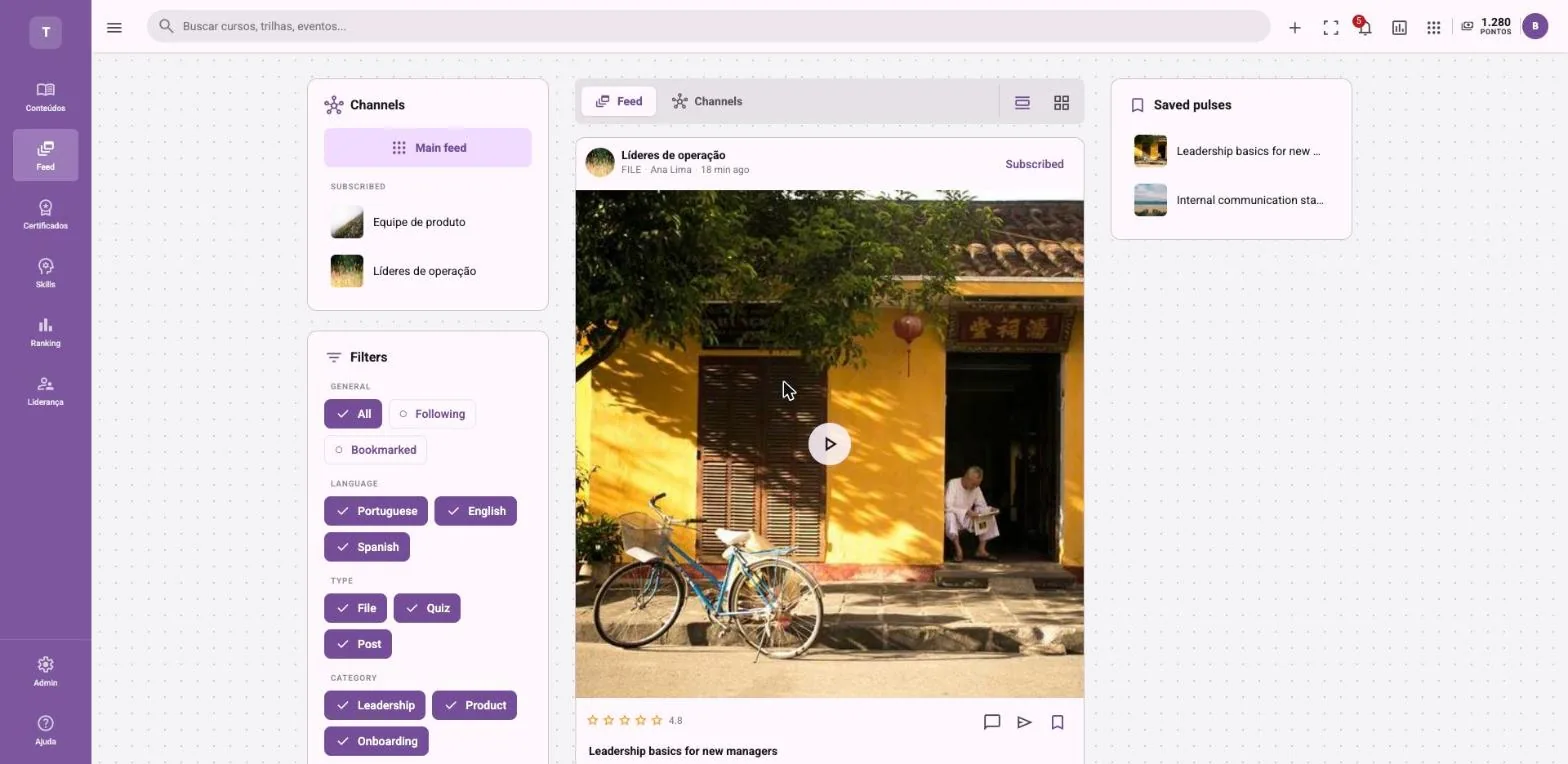Switch to grid view layout

1062,102
